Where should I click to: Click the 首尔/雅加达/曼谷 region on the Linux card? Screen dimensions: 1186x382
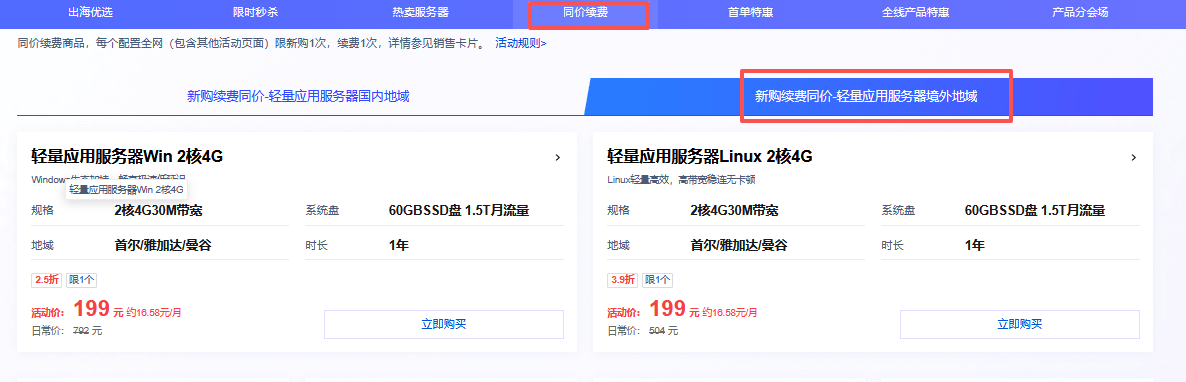coord(739,245)
